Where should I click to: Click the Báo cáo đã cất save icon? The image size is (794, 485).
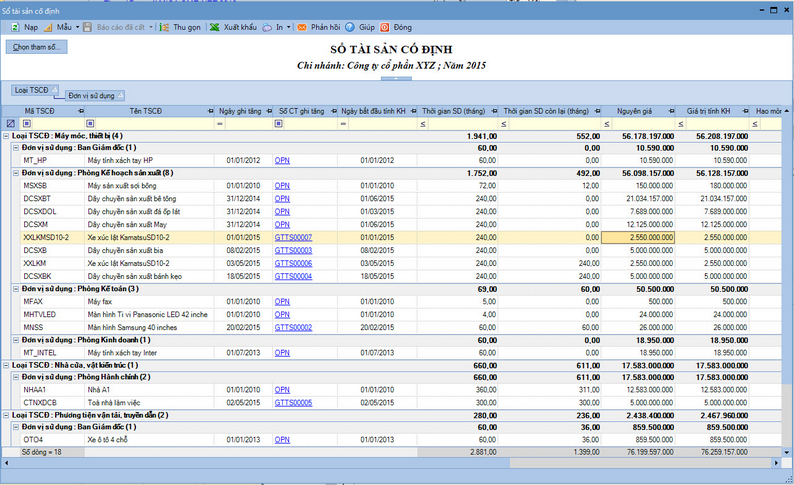tap(87, 27)
